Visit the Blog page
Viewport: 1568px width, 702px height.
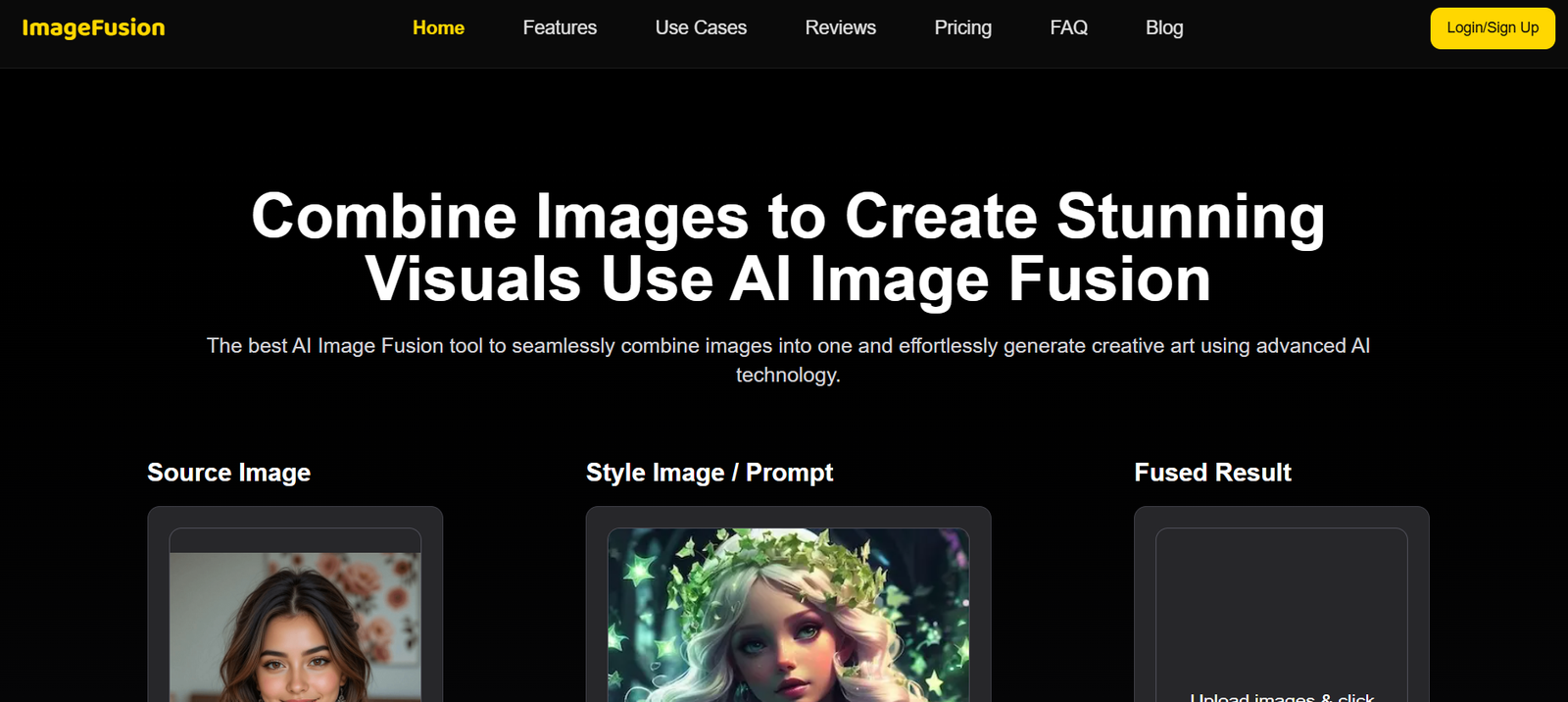pos(1164,27)
